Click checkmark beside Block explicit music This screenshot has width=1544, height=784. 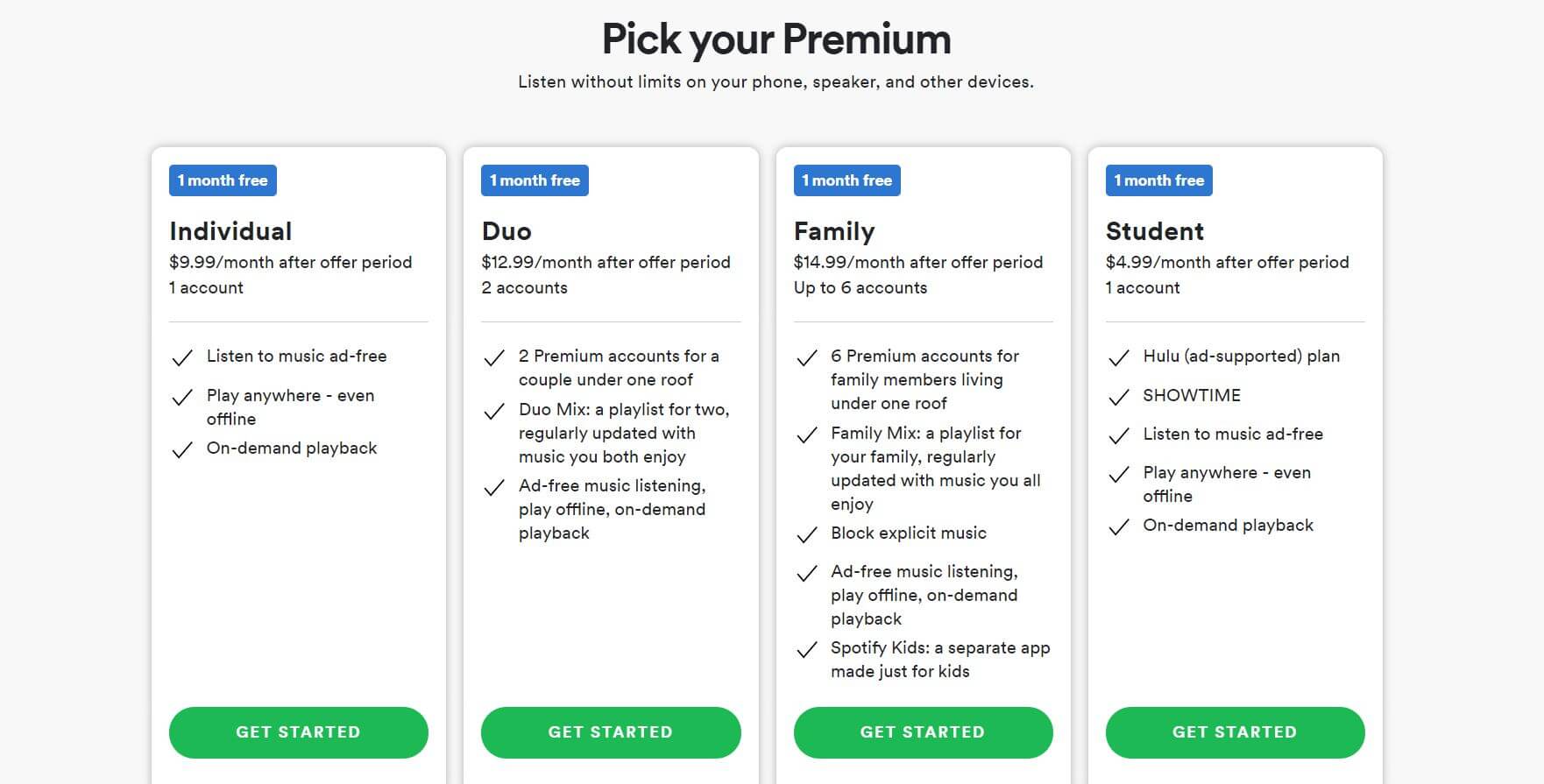pyautogui.click(x=806, y=534)
